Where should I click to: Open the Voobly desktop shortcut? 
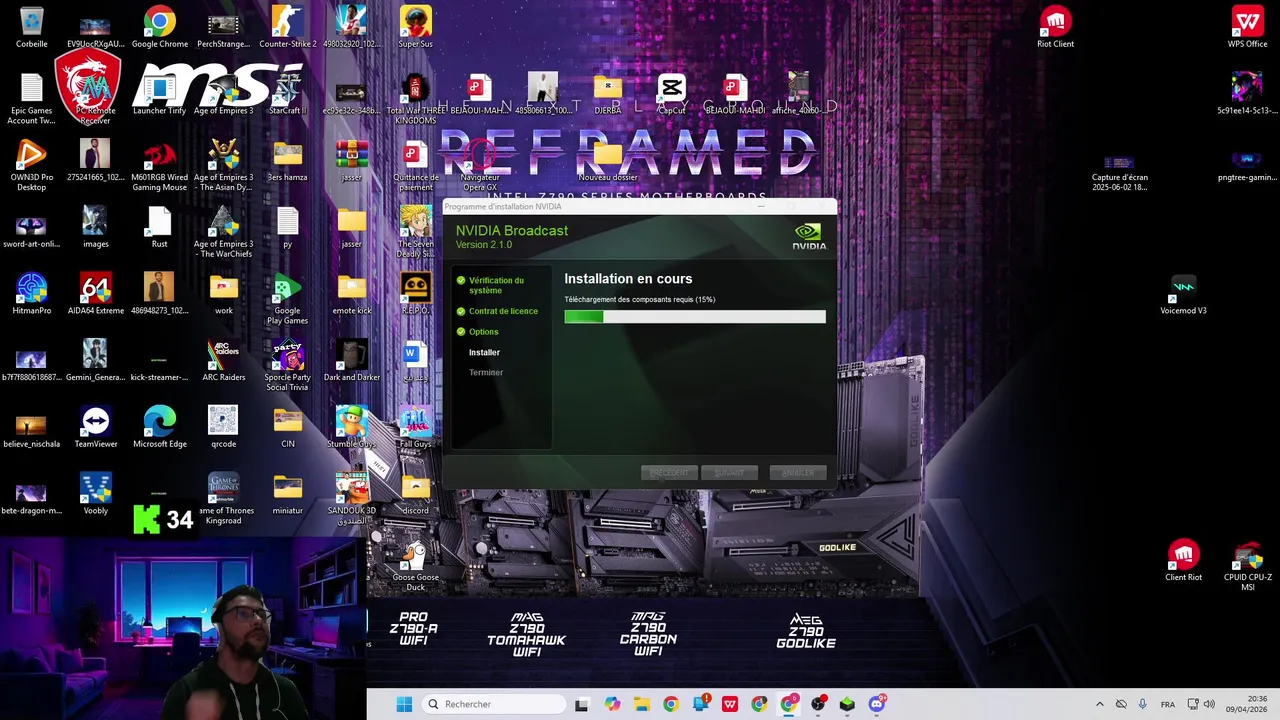pyautogui.click(x=95, y=489)
